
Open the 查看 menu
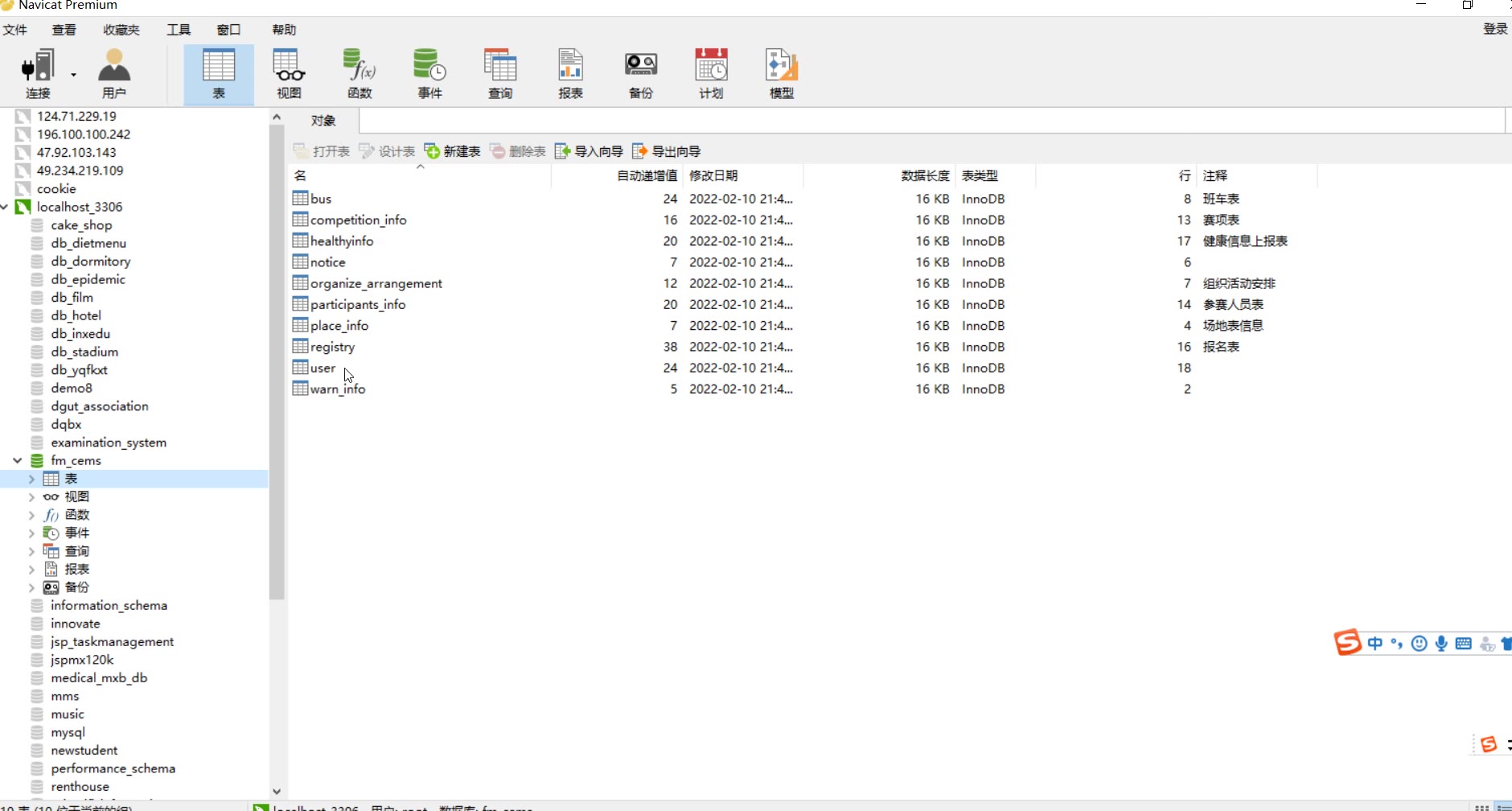click(64, 30)
